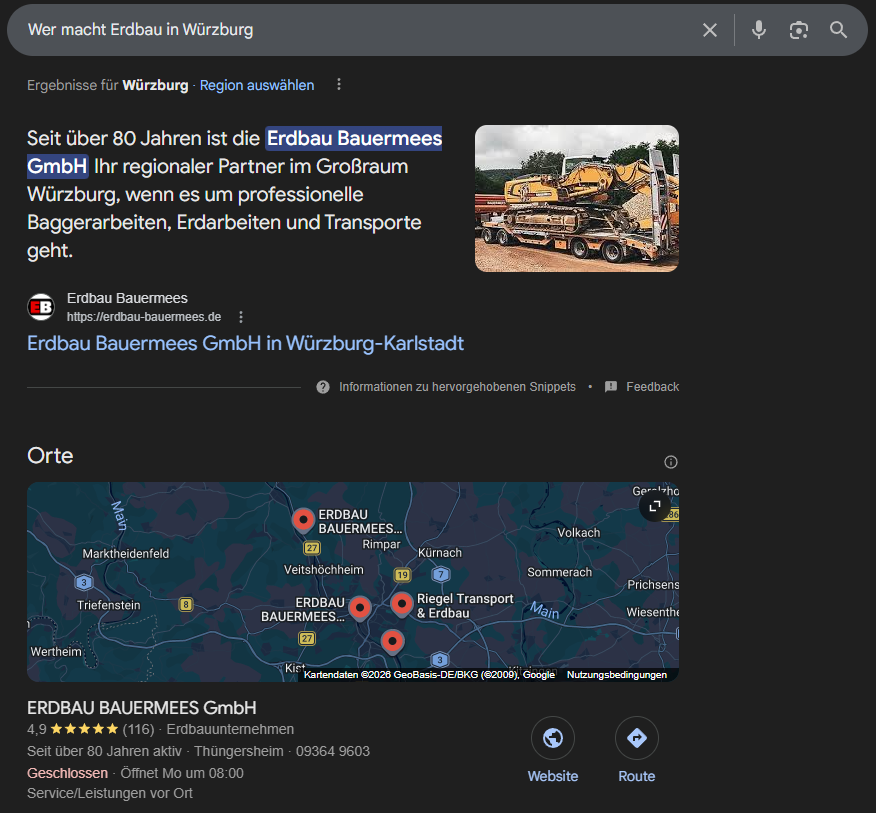Select Riegel Transport & Erdbau map pin
Screen dimensions: 876x813
point(401,603)
